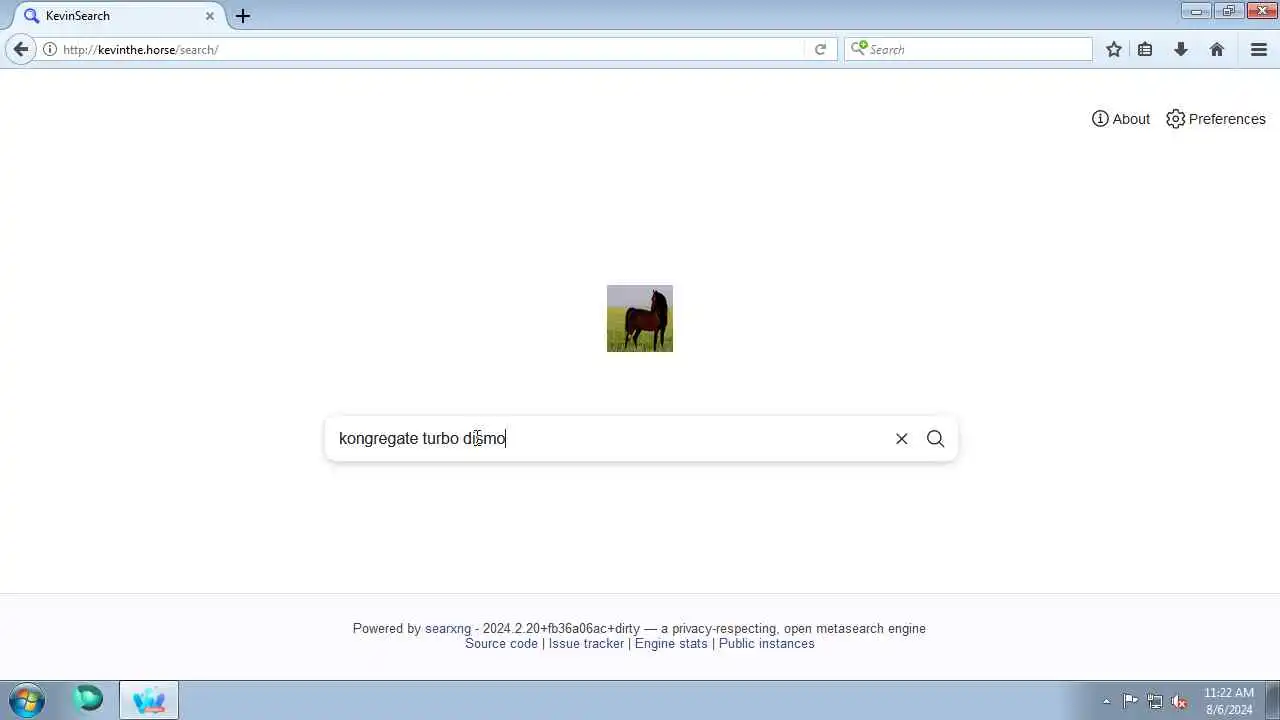This screenshot has height=720, width=1280.
Task: Close the KevinSearch tab
Action: point(210,16)
